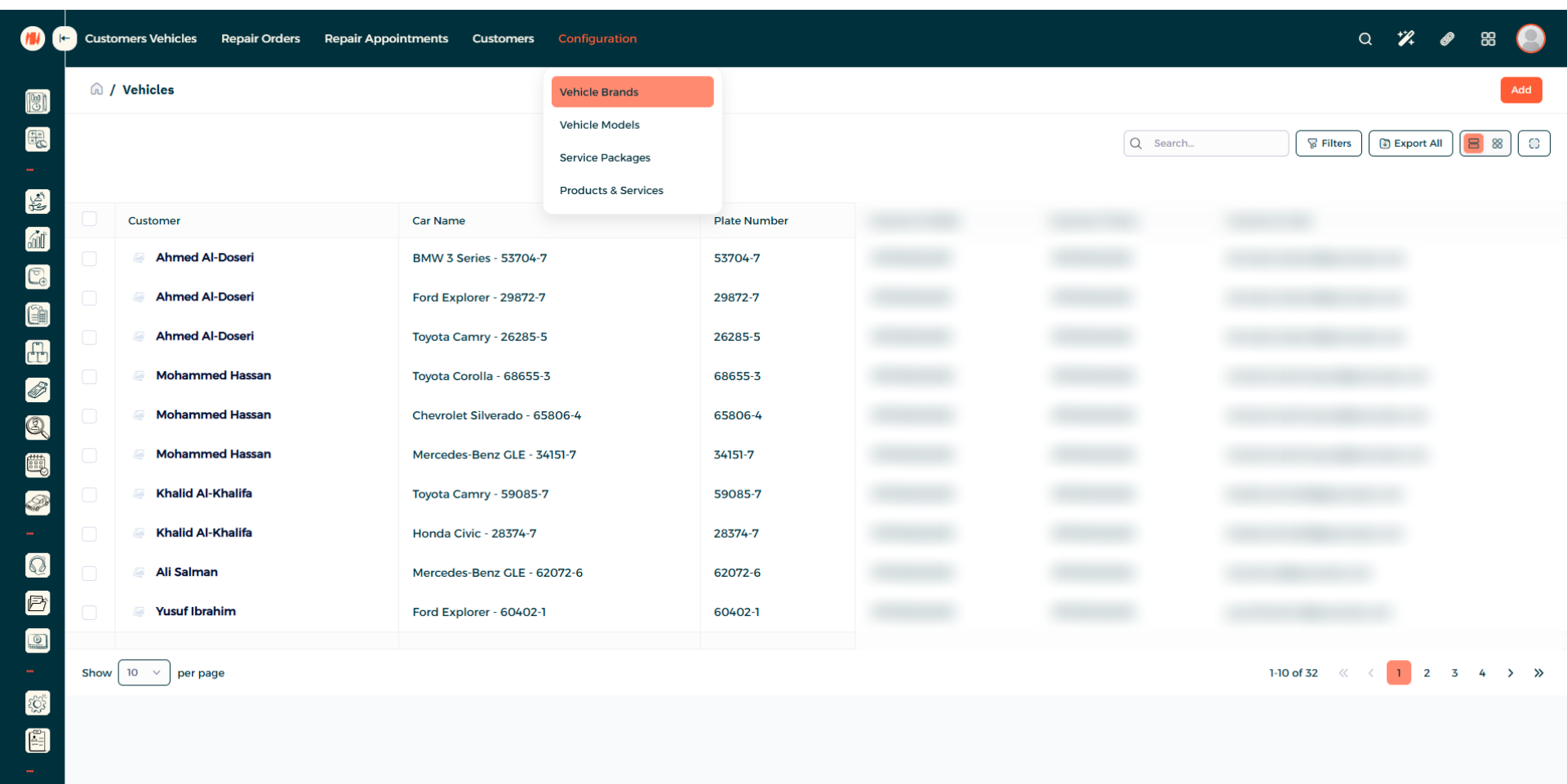
Task: Open the apps grid icon in header
Action: tap(1488, 39)
